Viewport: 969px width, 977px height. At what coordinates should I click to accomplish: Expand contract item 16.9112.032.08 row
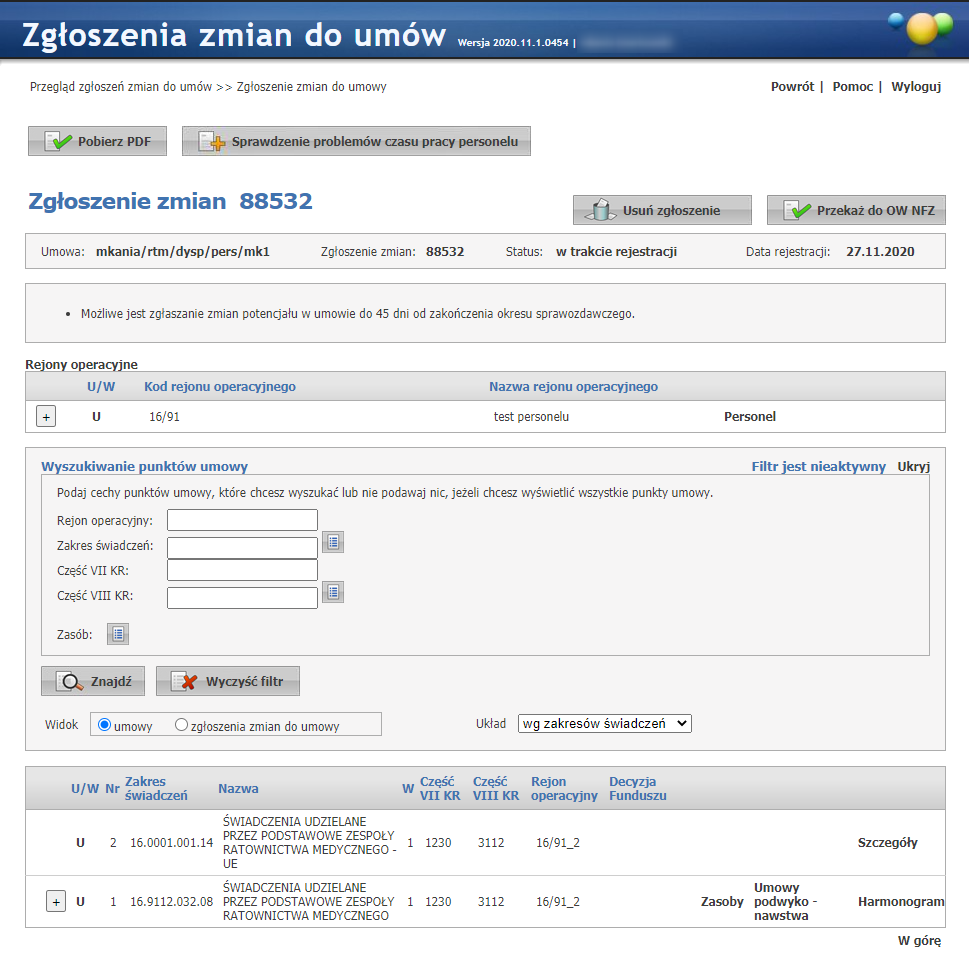pos(56,902)
